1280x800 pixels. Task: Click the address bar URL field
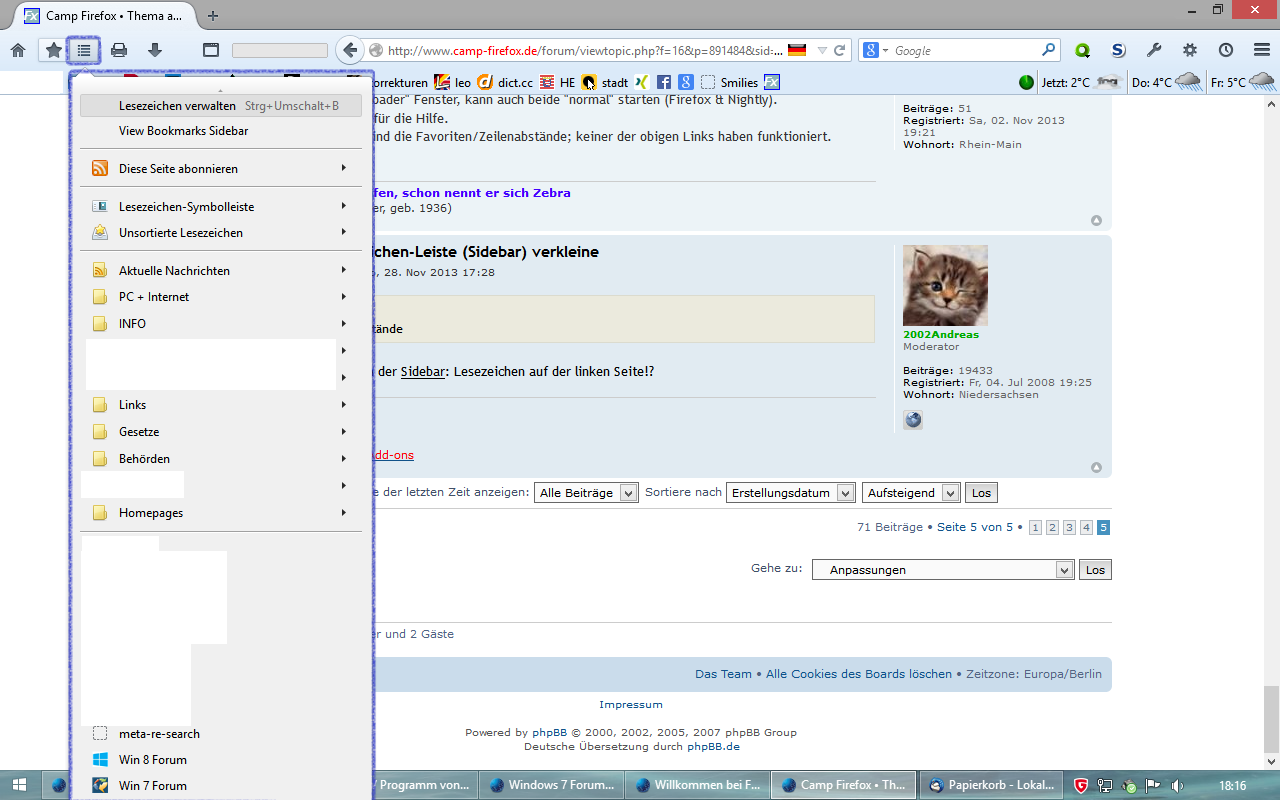coord(584,50)
